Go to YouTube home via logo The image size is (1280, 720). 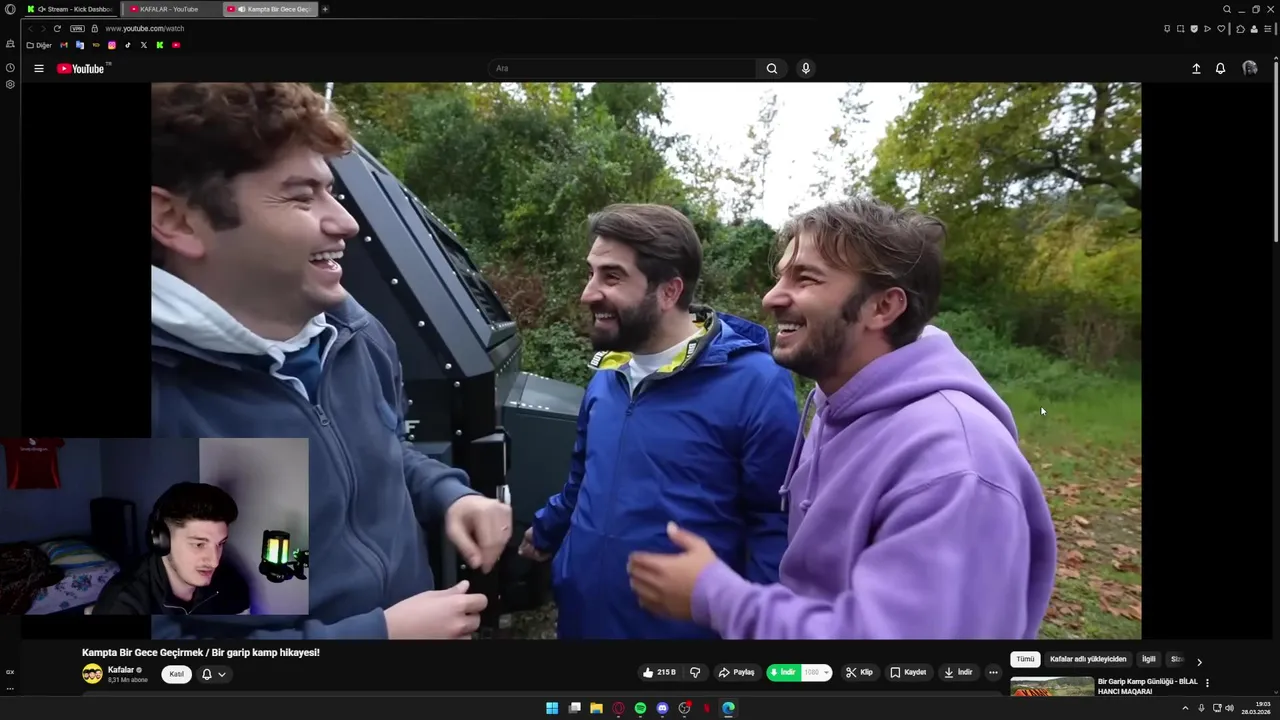pos(81,68)
